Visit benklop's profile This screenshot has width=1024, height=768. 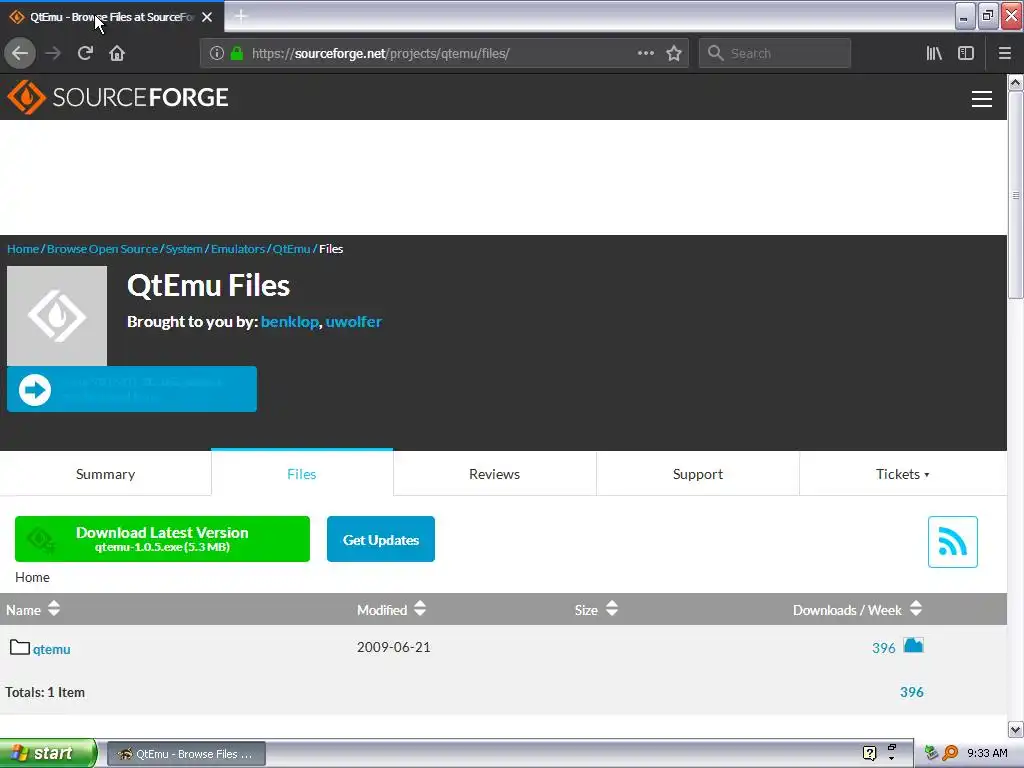(x=289, y=321)
